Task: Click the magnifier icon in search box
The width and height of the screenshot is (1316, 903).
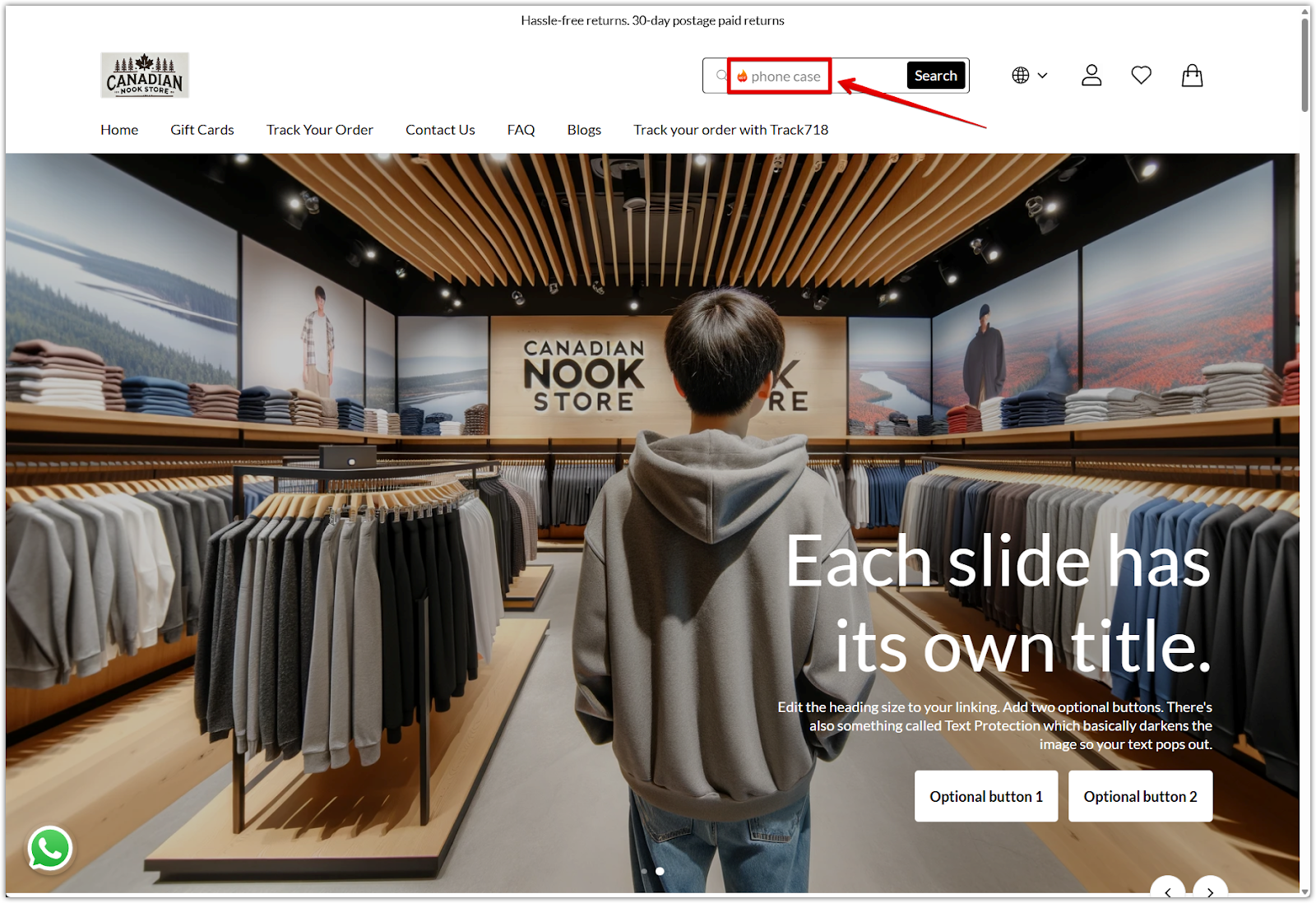Action: point(721,76)
